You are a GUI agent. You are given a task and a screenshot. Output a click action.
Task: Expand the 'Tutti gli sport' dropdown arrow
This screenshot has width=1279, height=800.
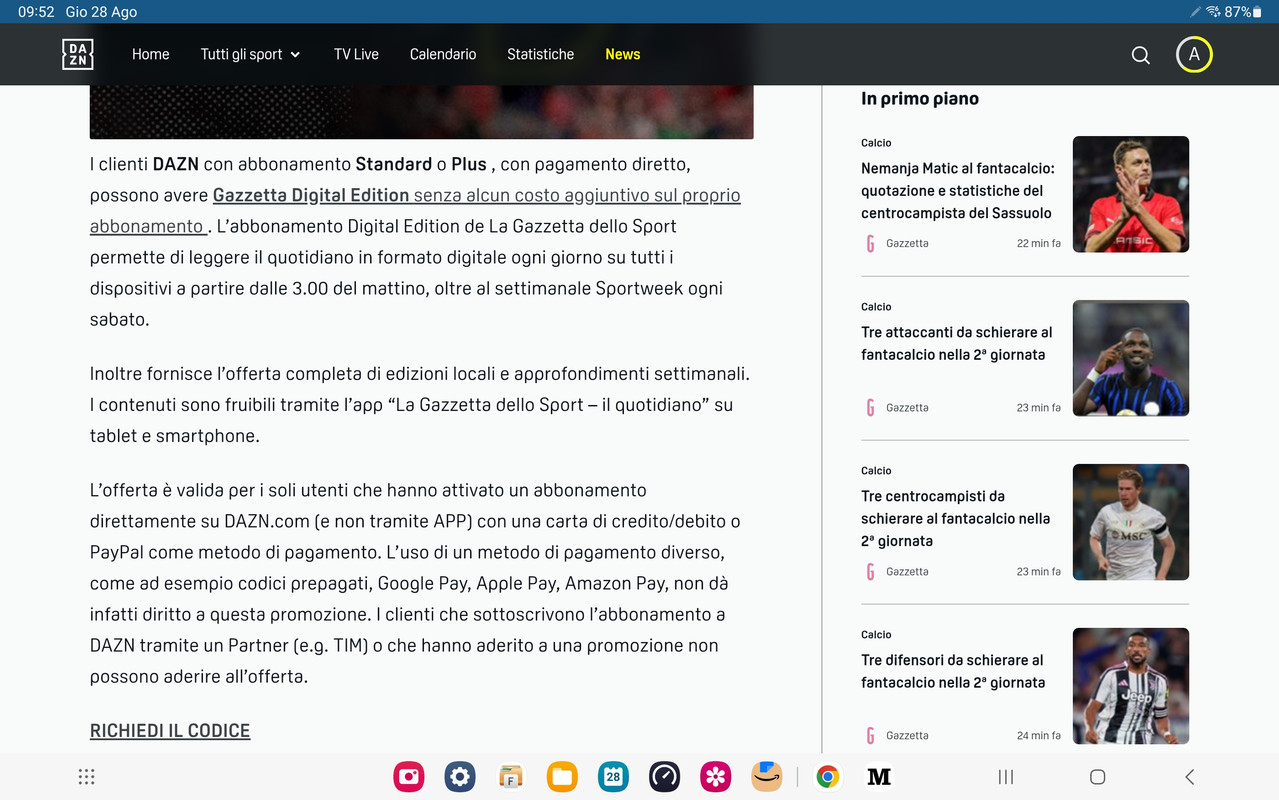pos(295,55)
